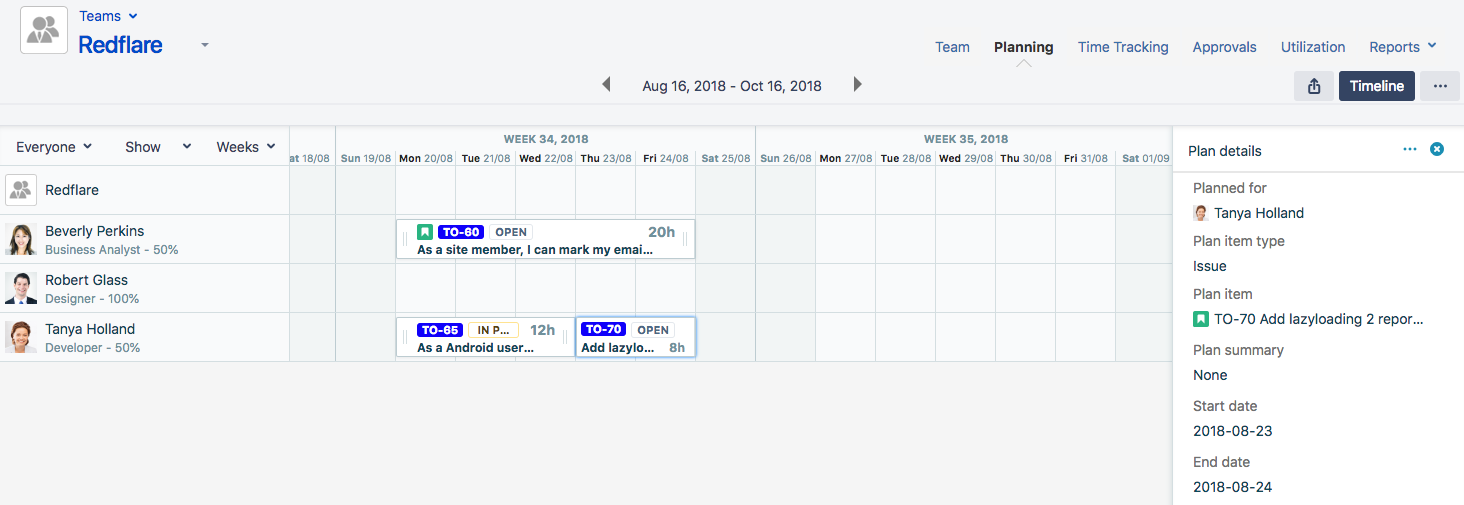Open Plan details more options ellipsis

coord(1410,149)
